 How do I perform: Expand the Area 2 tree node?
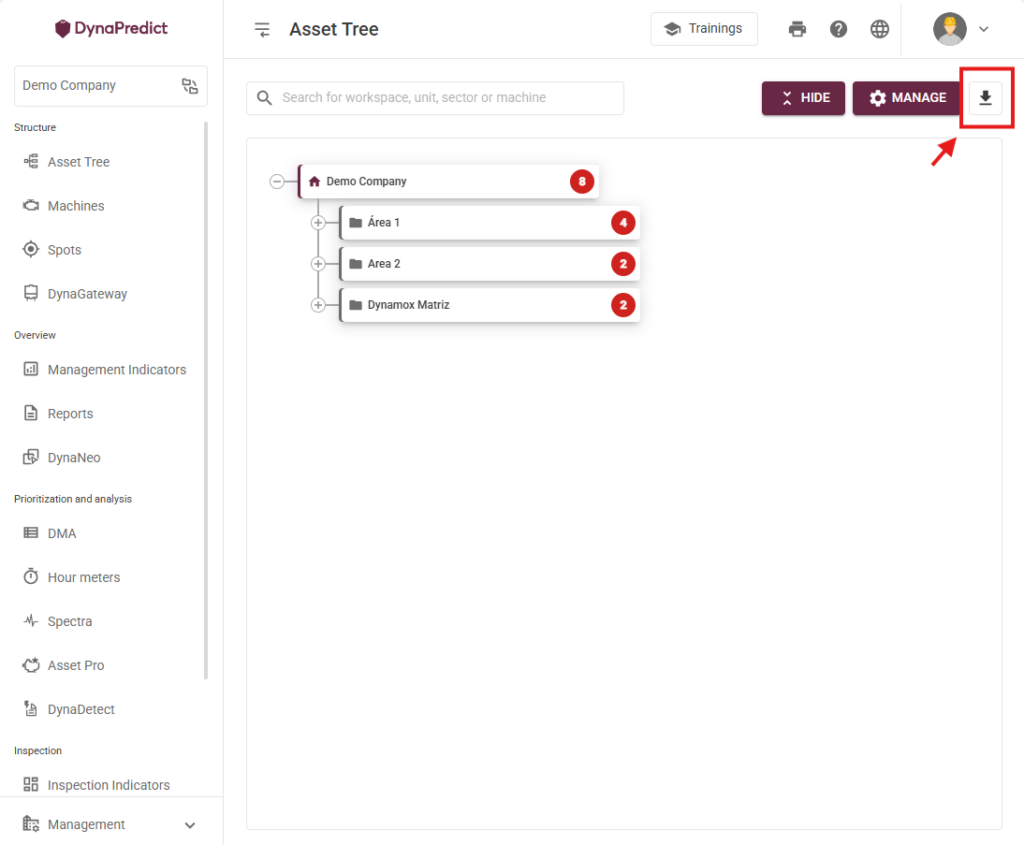click(x=318, y=264)
